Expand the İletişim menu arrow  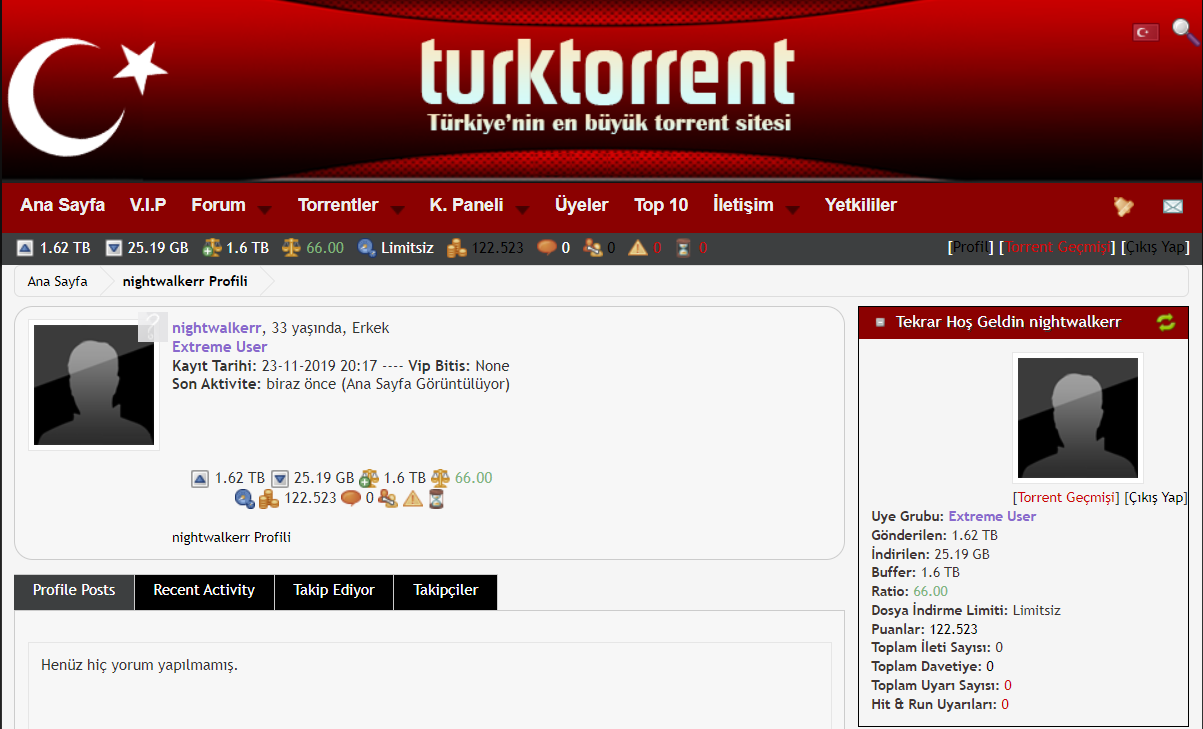[x=792, y=209]
